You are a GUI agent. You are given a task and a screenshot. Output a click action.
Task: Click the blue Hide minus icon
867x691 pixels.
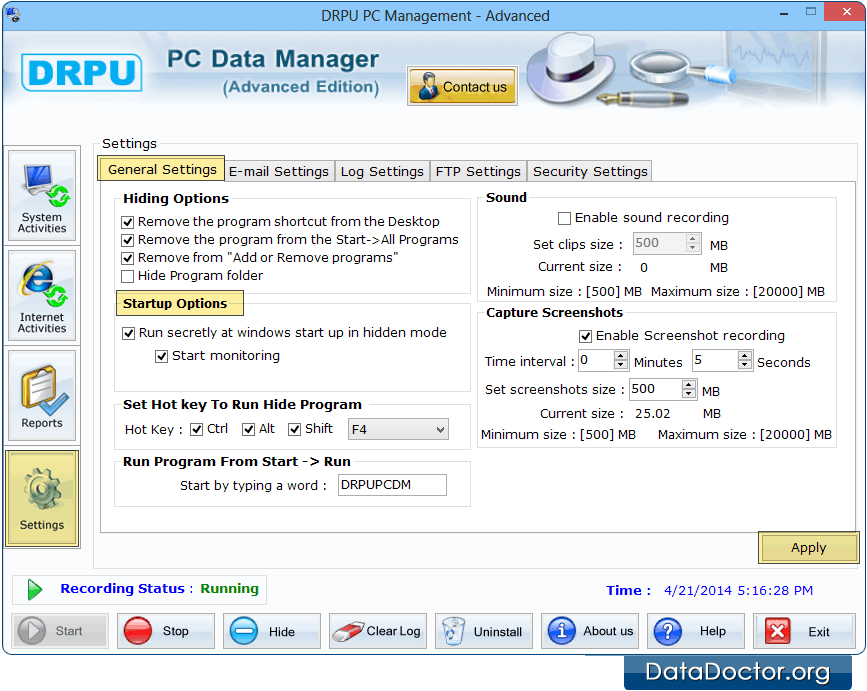pos(244,631)
